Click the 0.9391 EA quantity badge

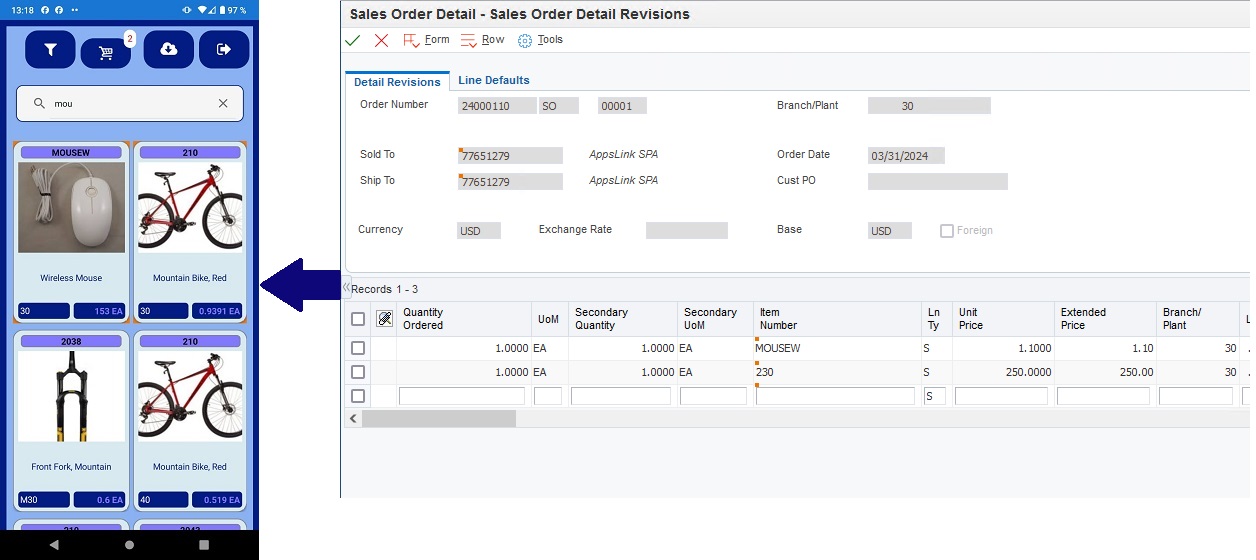(x=217, y=311)
